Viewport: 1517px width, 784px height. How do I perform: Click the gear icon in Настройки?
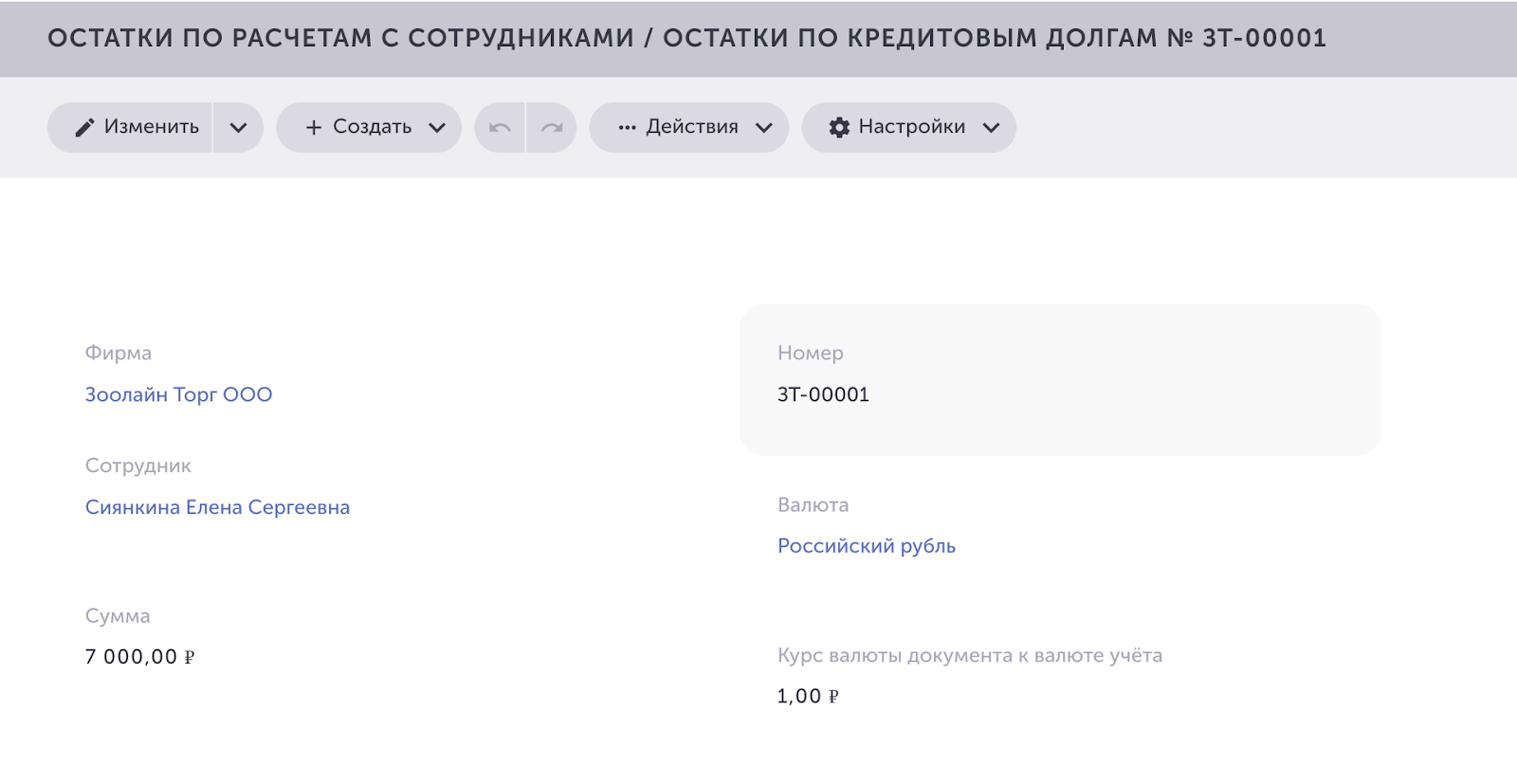[839, 127]
